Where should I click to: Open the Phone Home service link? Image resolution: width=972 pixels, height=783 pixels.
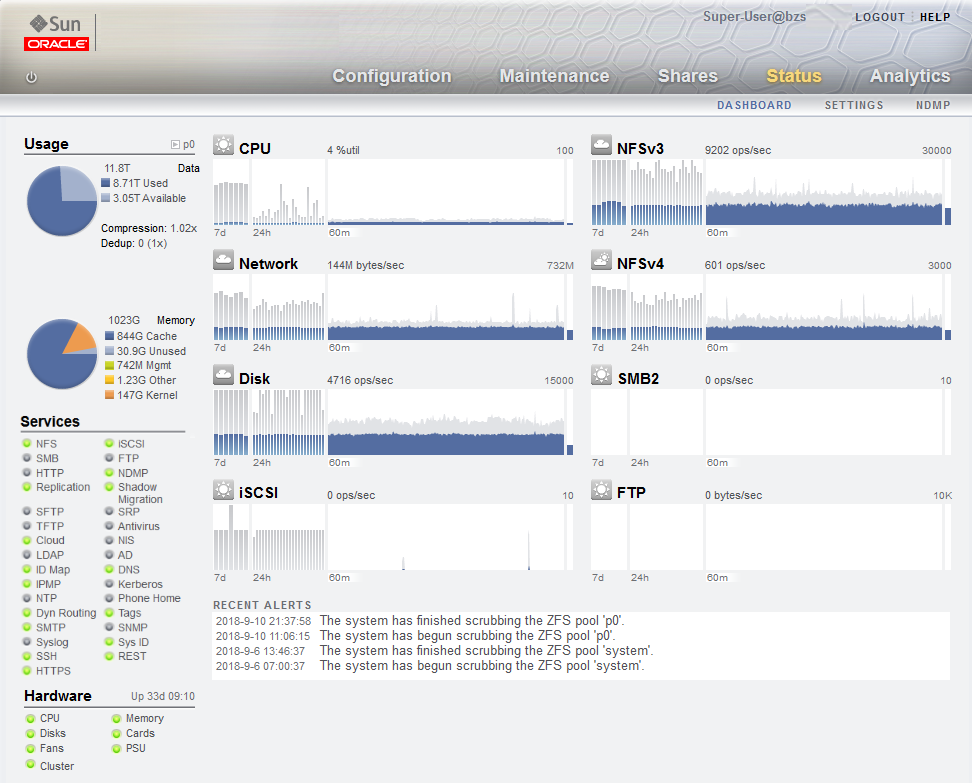click(x=149, y=598)
